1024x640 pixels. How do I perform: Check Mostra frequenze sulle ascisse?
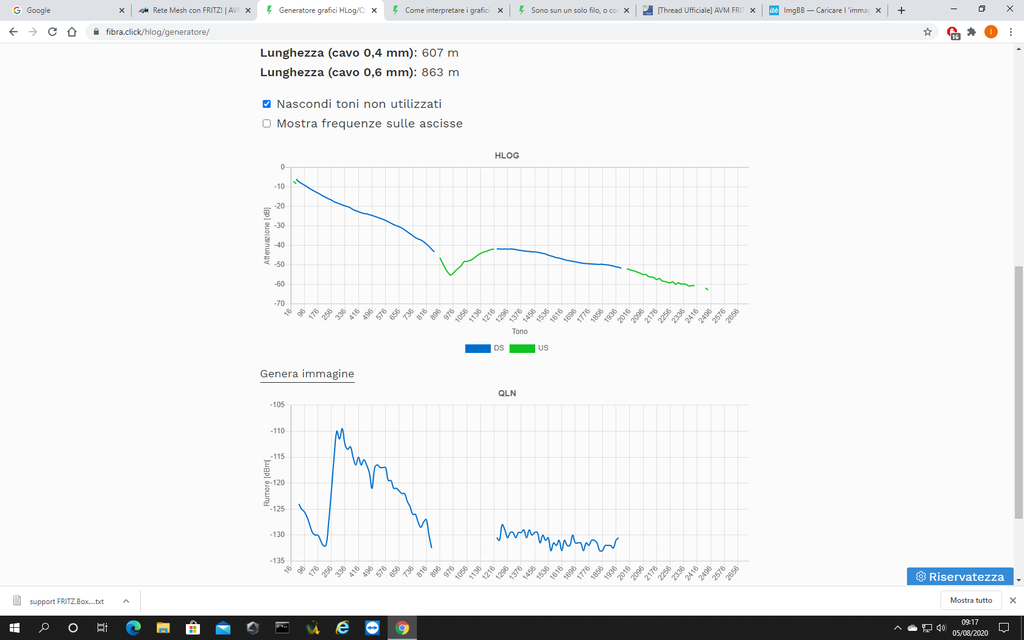click(x=266, y=123)
